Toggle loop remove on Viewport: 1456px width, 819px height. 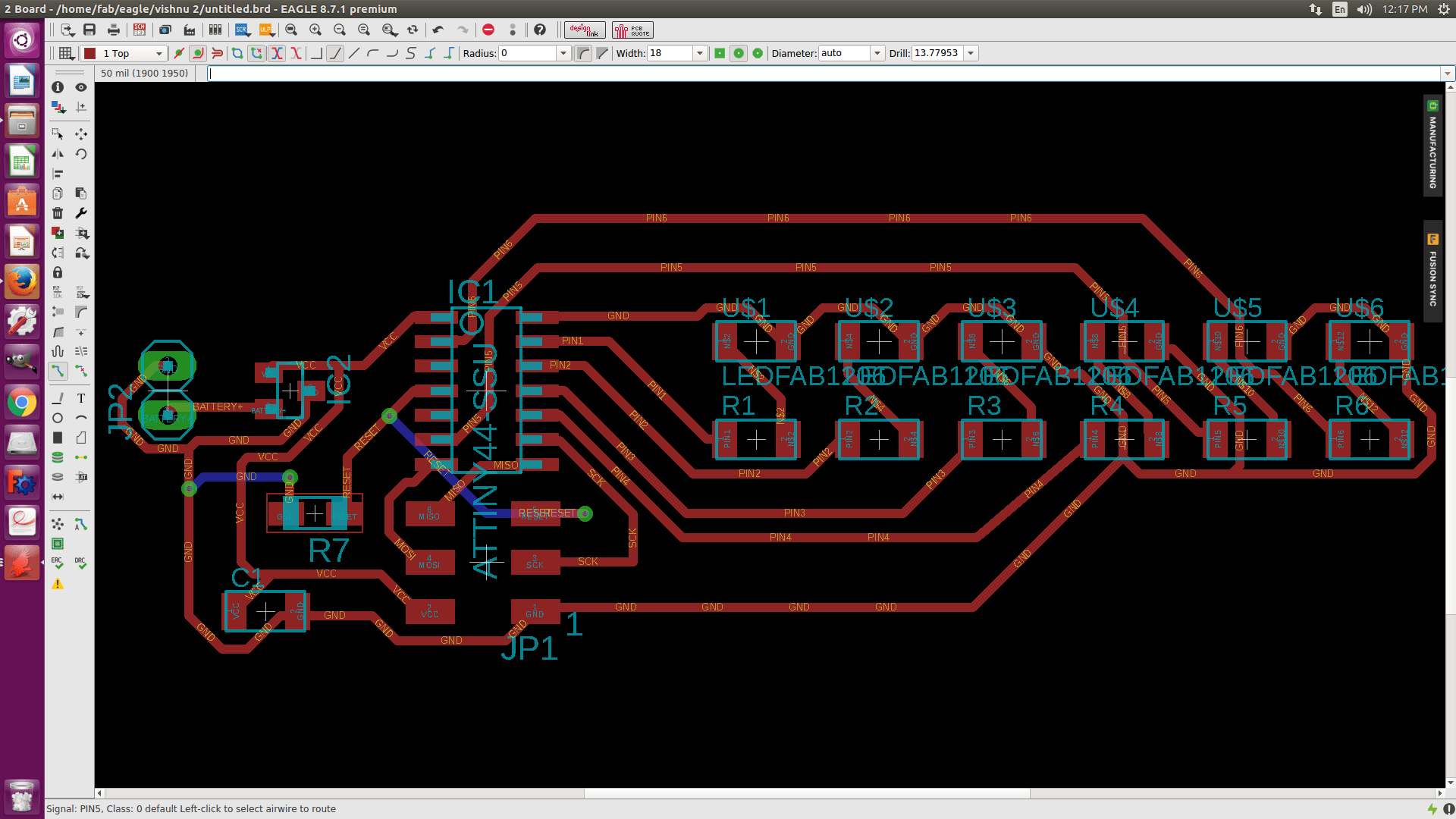click(x=257, y=53)
